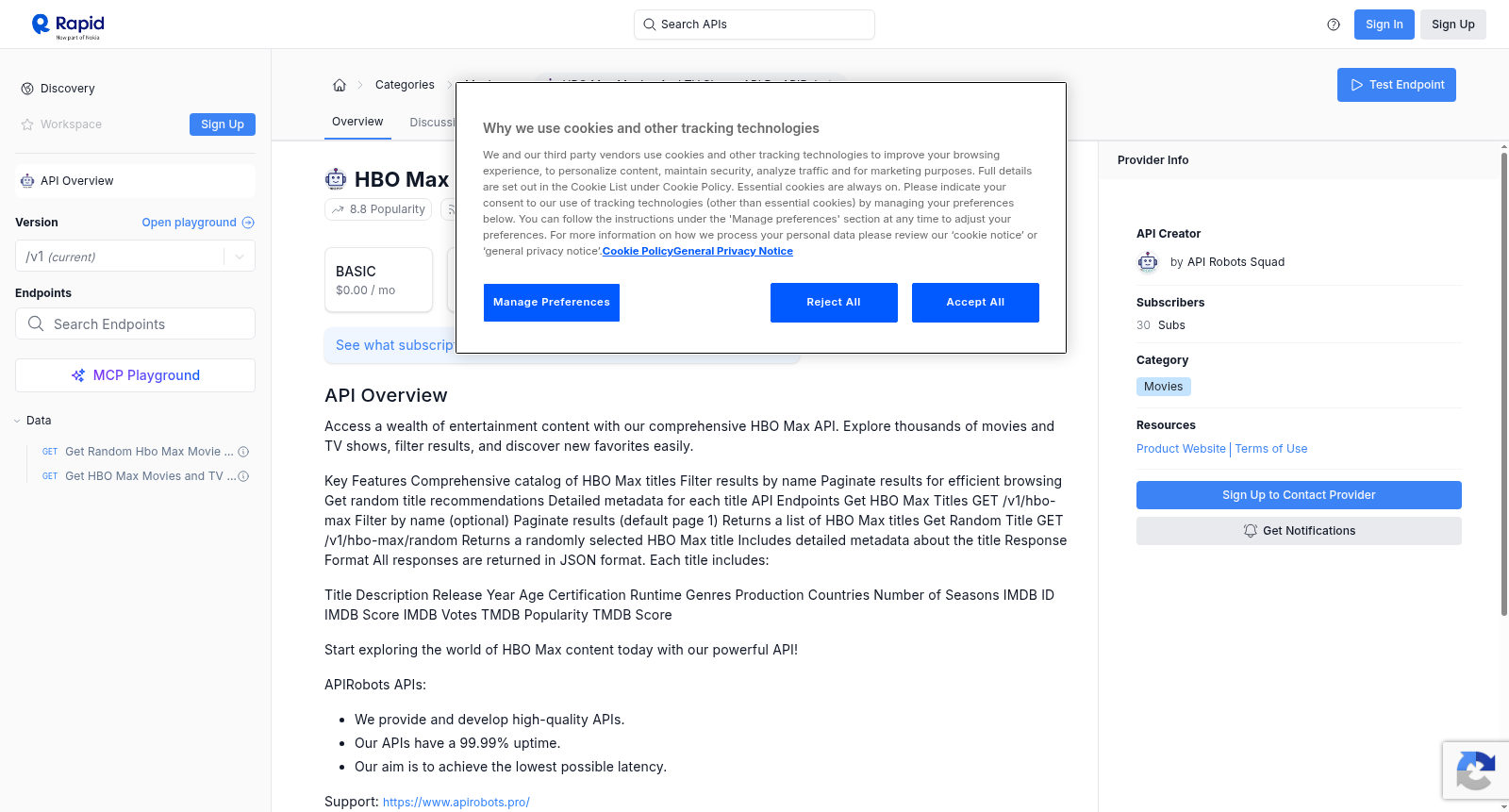Click the '30 Subs' subscriber count
Image resolution: width=1509 pixels, height=812 pixels.
pyautogui.click(x=1161, y=325)
